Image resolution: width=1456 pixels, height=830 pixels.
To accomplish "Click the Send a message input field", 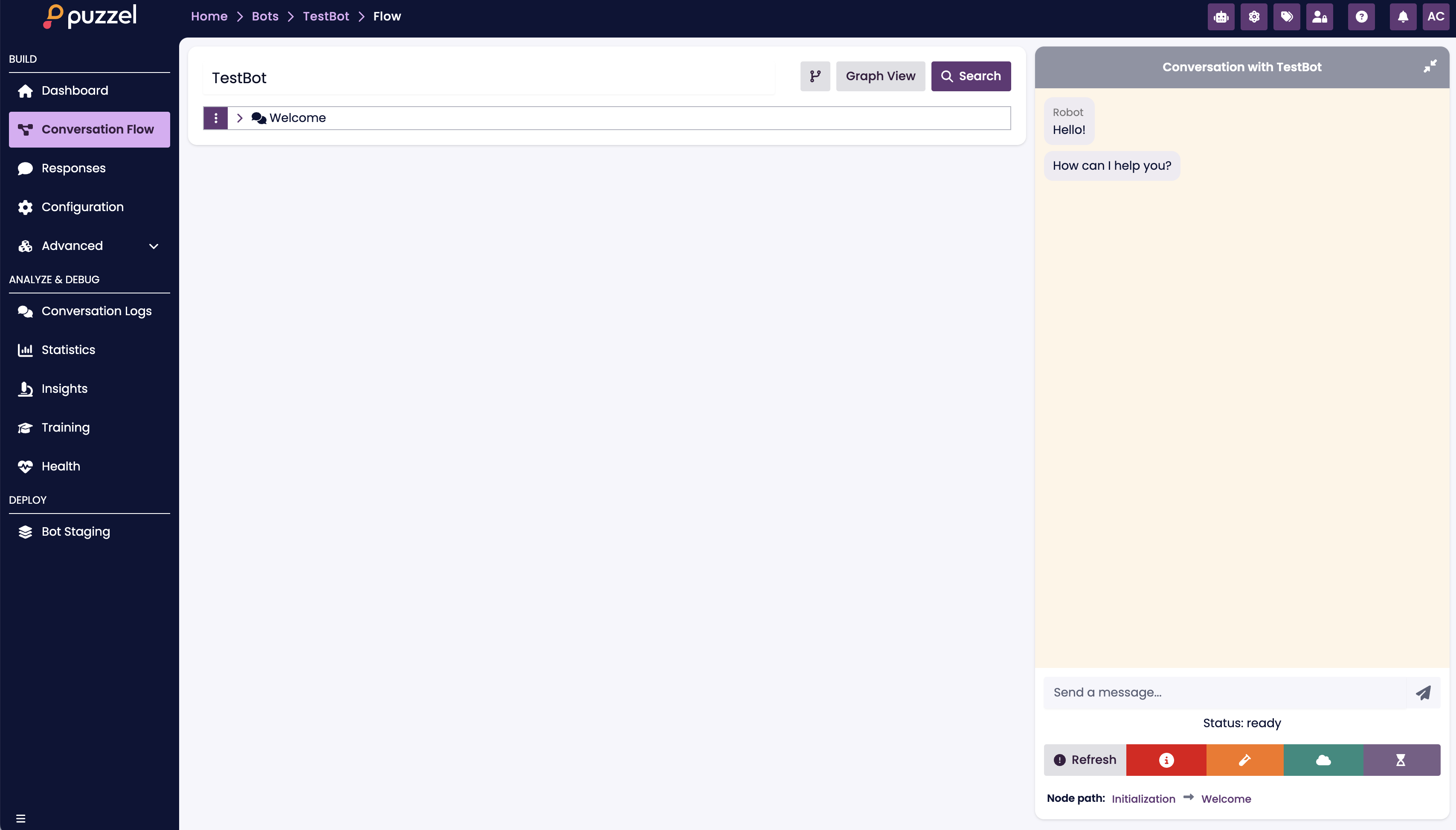I will coord(1224,693).
